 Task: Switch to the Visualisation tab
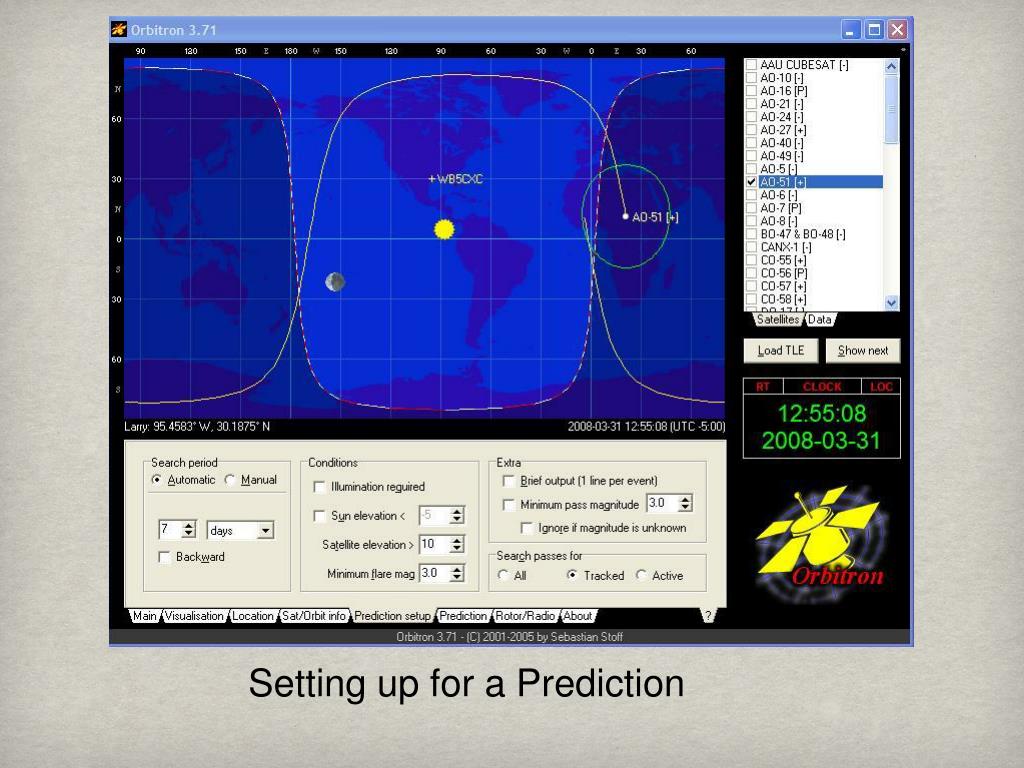pyautogui.click(x=194, y=616)
